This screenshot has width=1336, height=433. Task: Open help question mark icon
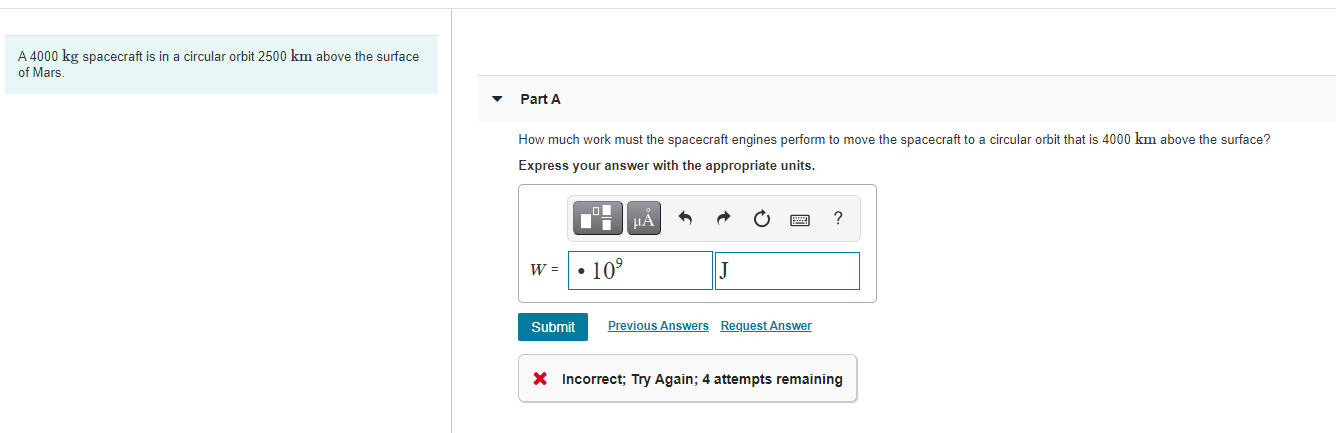pos(838,218)
